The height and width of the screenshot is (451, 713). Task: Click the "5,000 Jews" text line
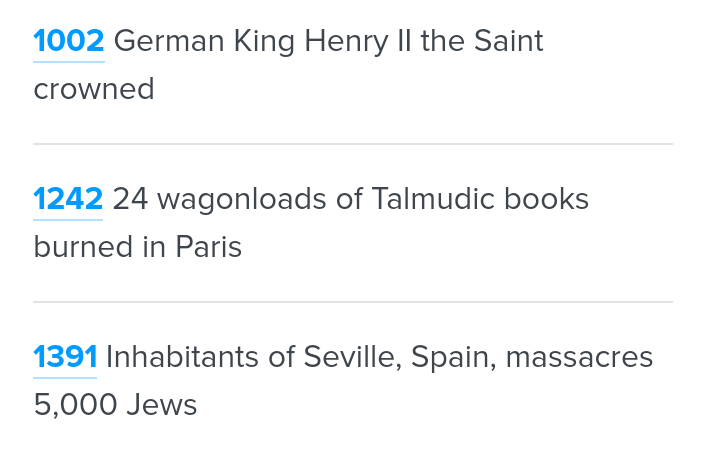tap(115, 405)
